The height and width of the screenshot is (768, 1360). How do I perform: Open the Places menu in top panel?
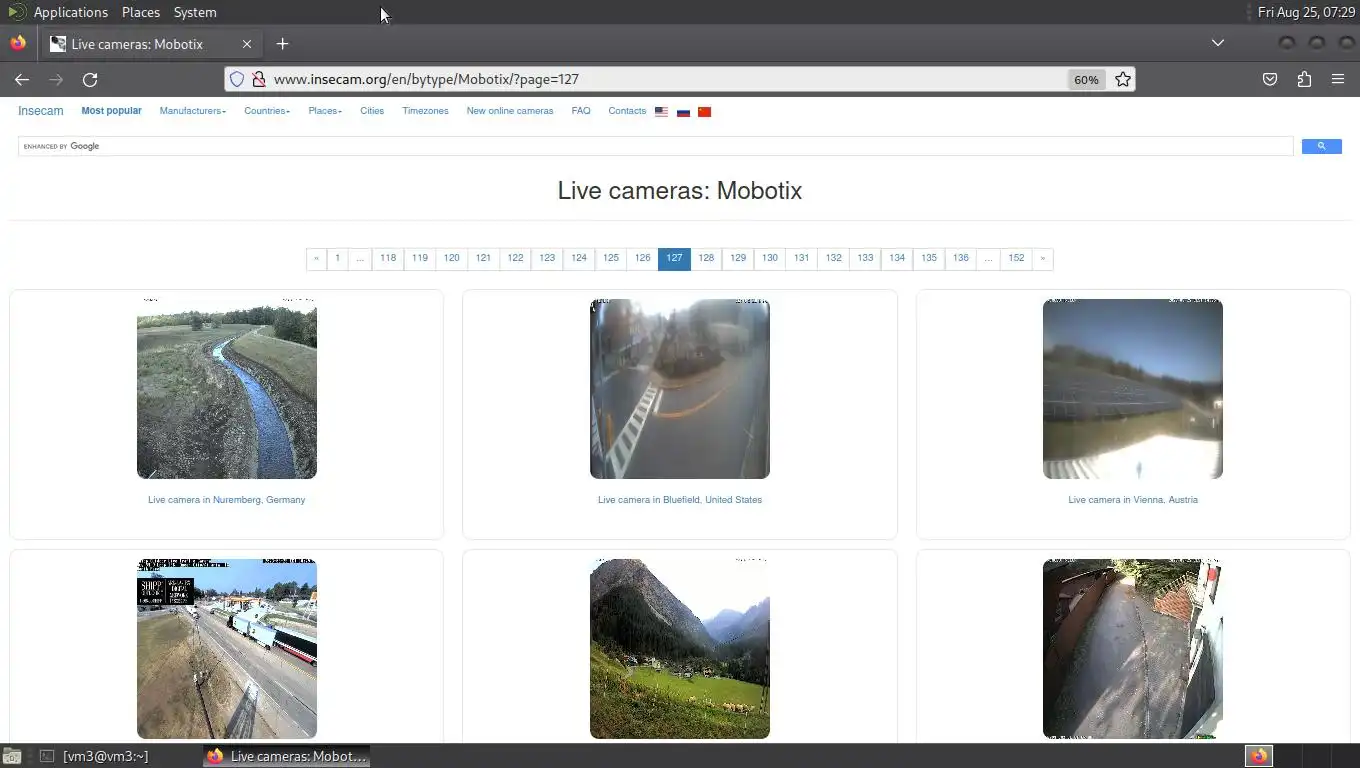click(141, 12)
